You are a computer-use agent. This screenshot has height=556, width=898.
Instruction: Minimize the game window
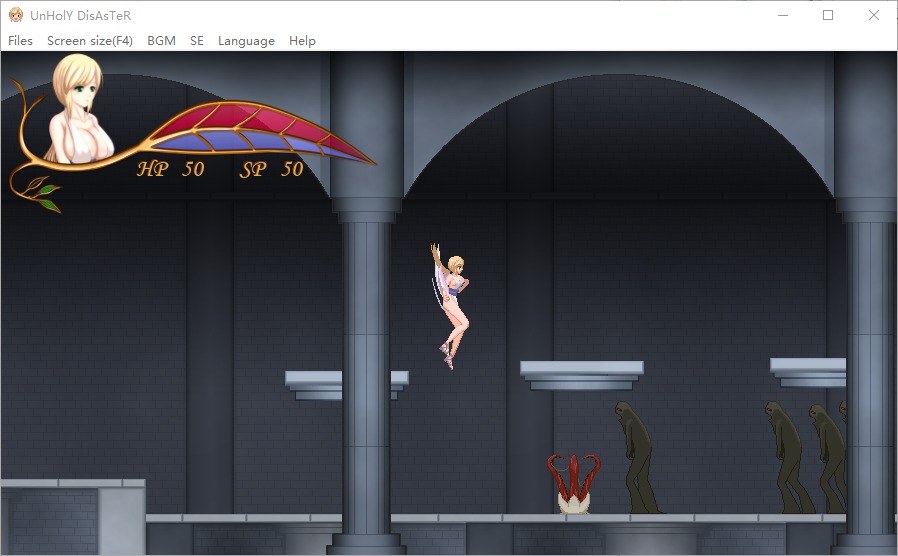[x=783, y=15]
